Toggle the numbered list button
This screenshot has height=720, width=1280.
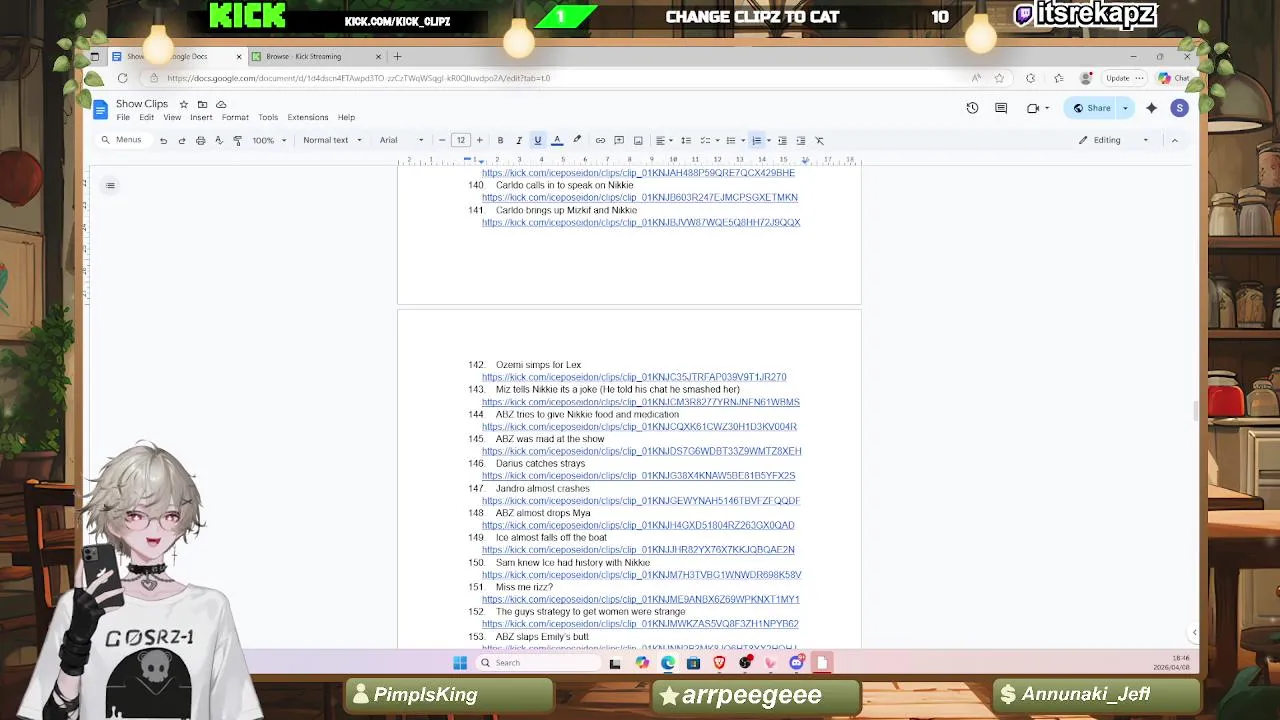(757, 140)
